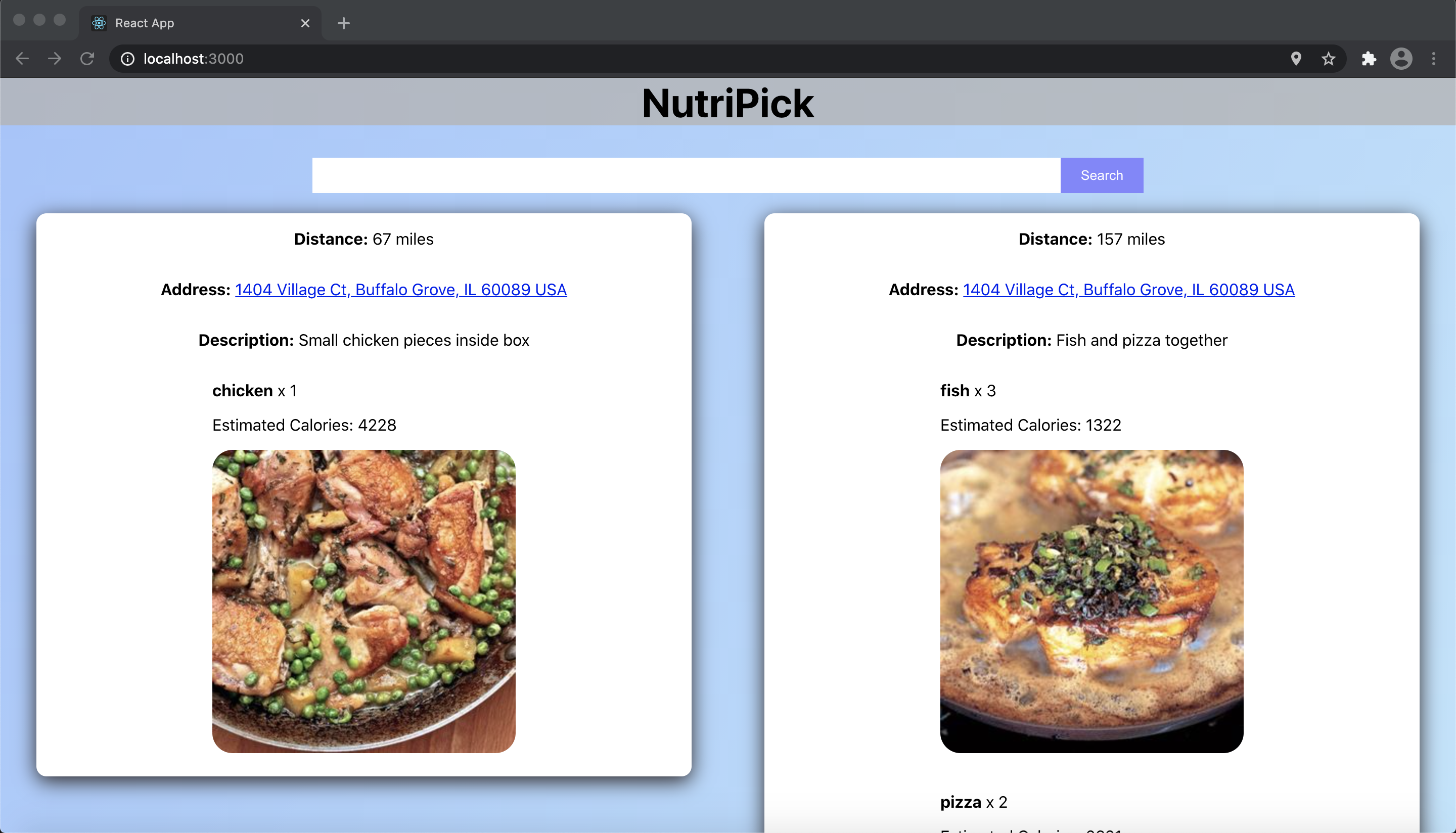The height and width of the screenshot is (833, 1456).
Task: Click the fish dish photo
Action: 1091,600
